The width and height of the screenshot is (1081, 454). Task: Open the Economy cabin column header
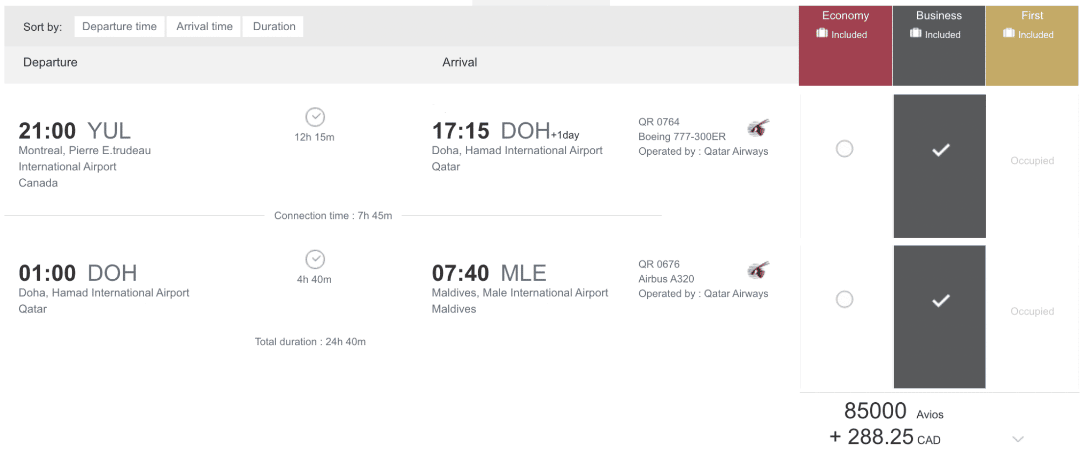click(845, 16)
